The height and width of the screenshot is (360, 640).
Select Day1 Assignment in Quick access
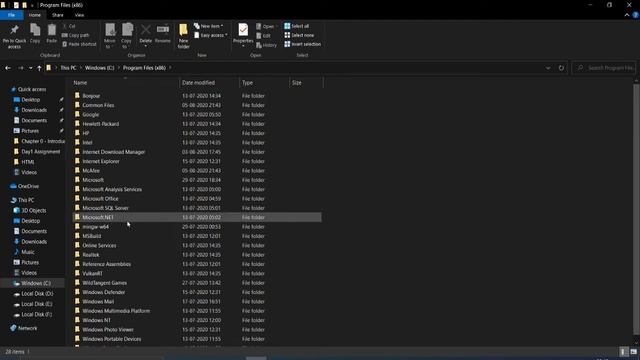tap(40, 151)
